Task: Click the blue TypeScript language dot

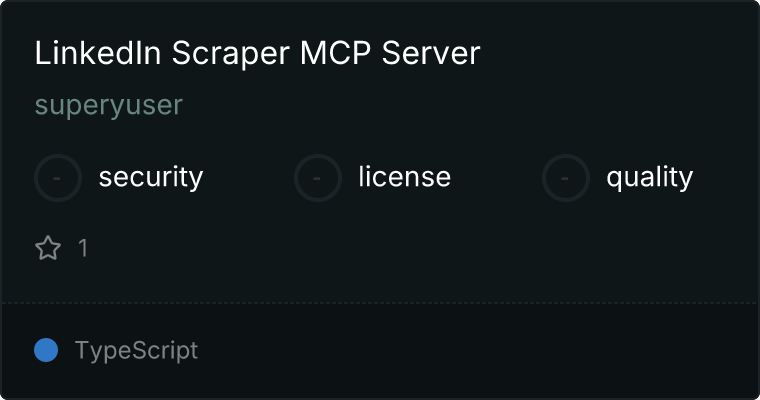Action: click(46, 350)
